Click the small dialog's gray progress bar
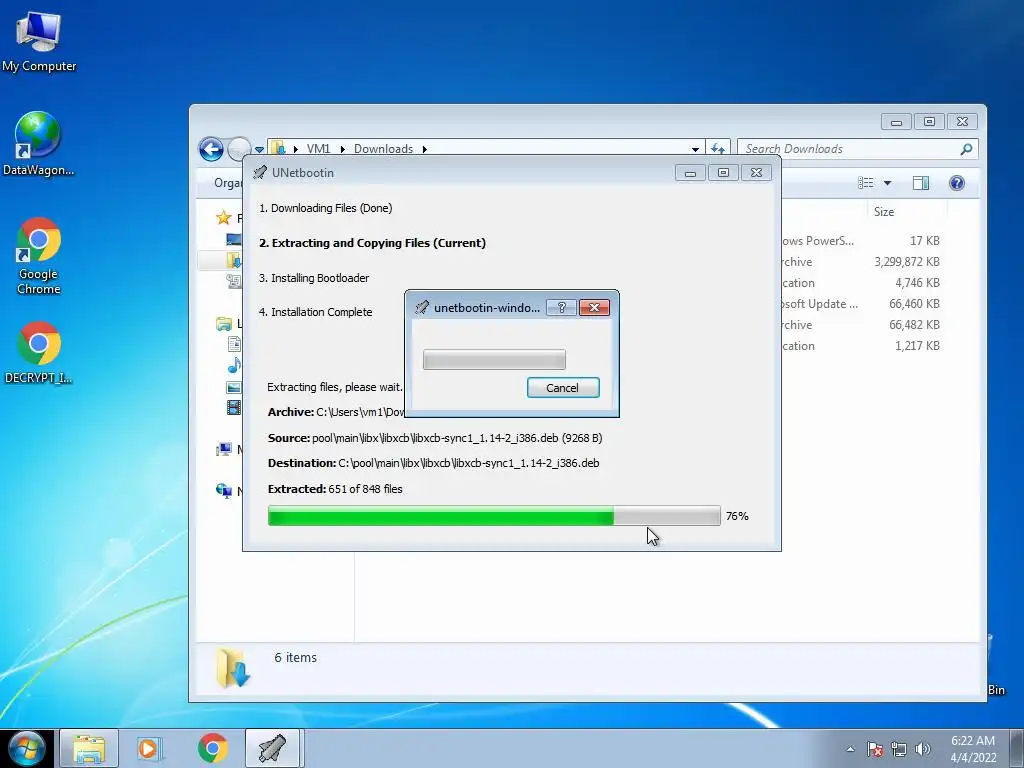Image resolution: width=1024 pixels, height=768 pixels. (494, 359)
